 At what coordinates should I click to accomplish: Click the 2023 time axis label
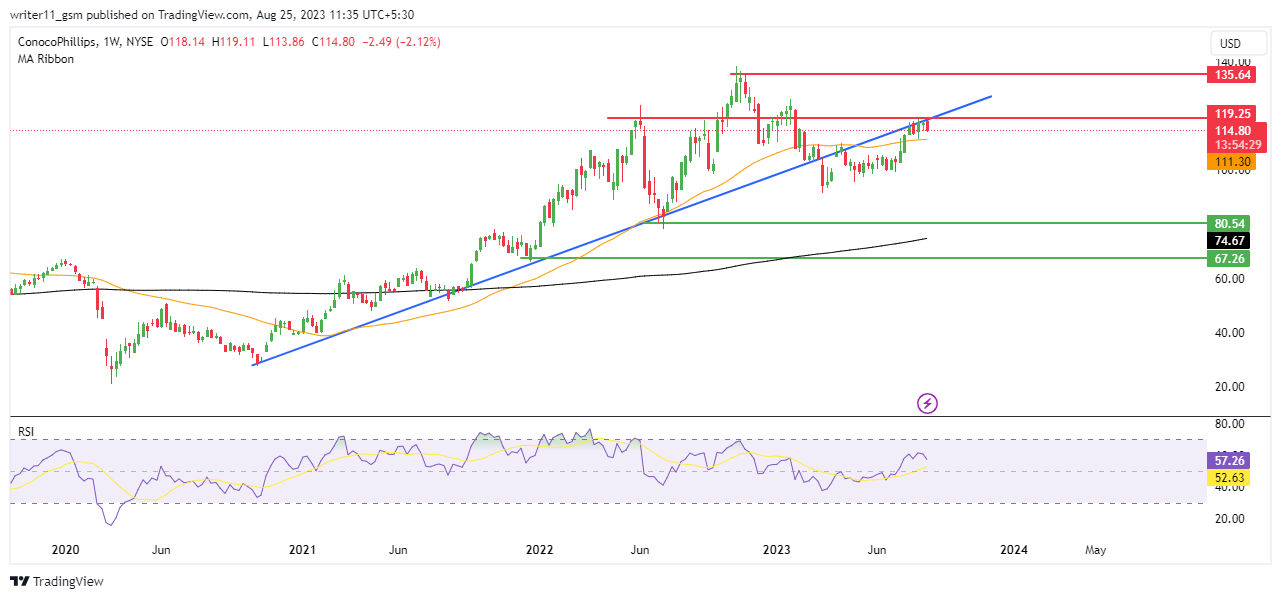776,549
